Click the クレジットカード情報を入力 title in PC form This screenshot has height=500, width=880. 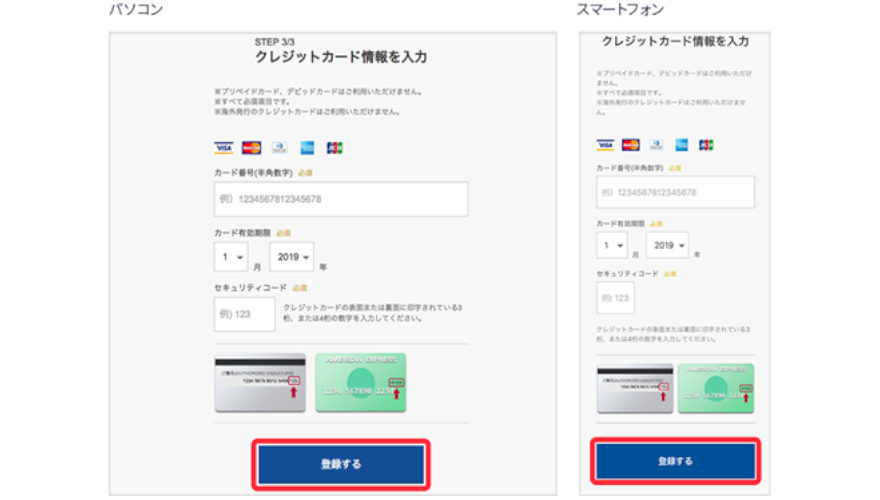(341, 57)
